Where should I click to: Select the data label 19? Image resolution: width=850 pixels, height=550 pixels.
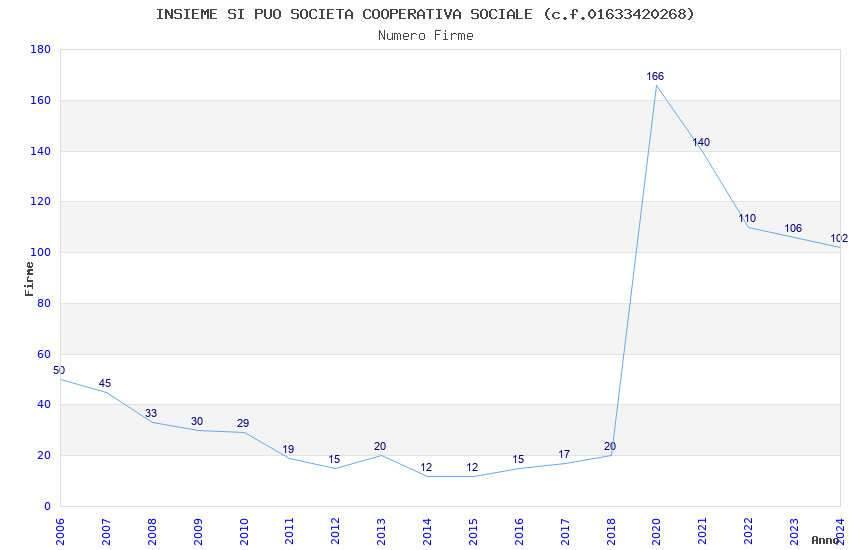pos(288,449)
